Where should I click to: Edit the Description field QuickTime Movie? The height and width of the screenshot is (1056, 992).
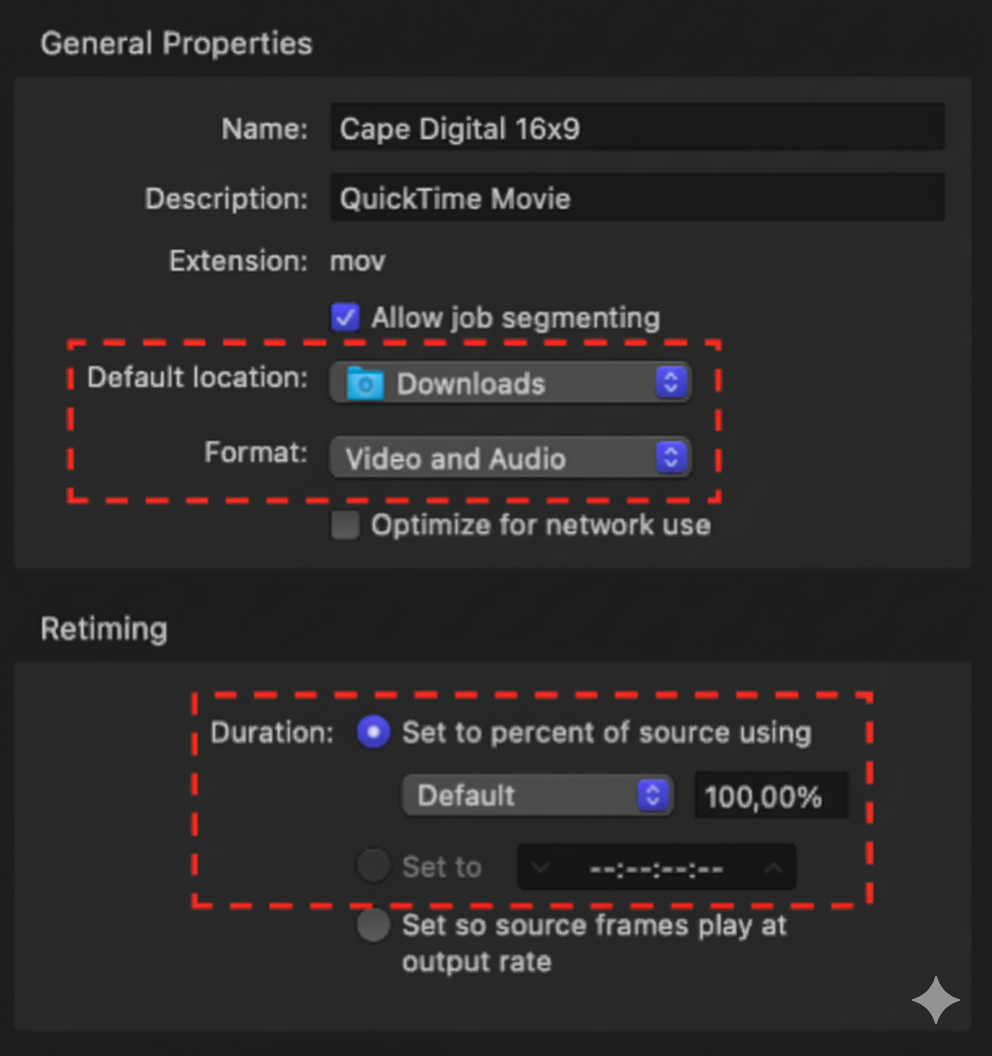click(637, 198)
